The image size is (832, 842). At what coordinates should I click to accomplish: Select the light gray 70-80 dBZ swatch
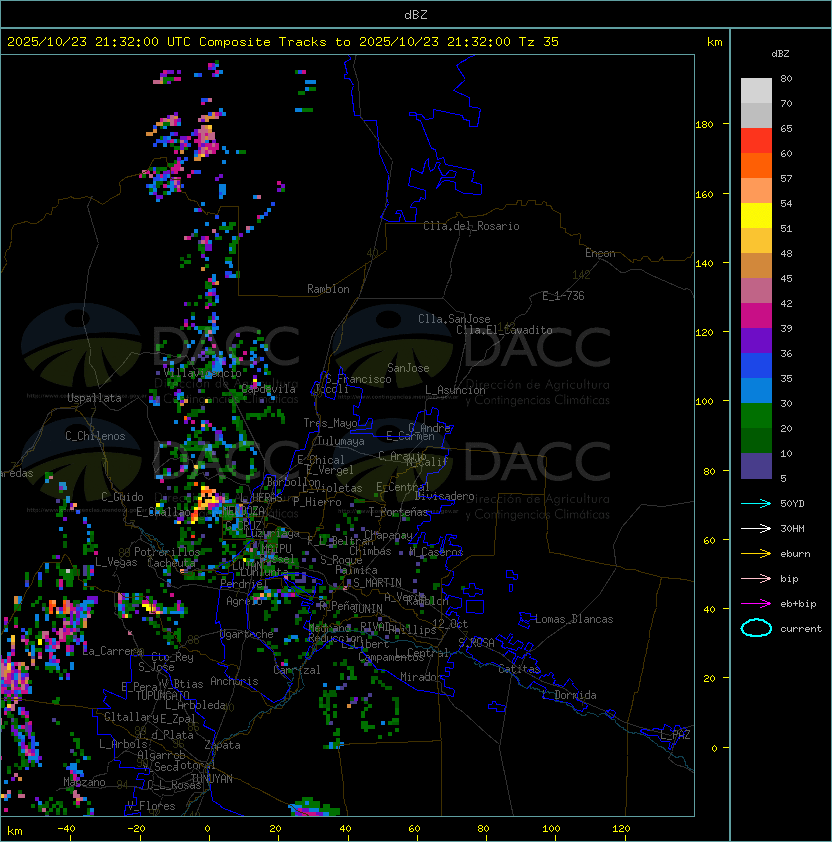pos(756,91)
